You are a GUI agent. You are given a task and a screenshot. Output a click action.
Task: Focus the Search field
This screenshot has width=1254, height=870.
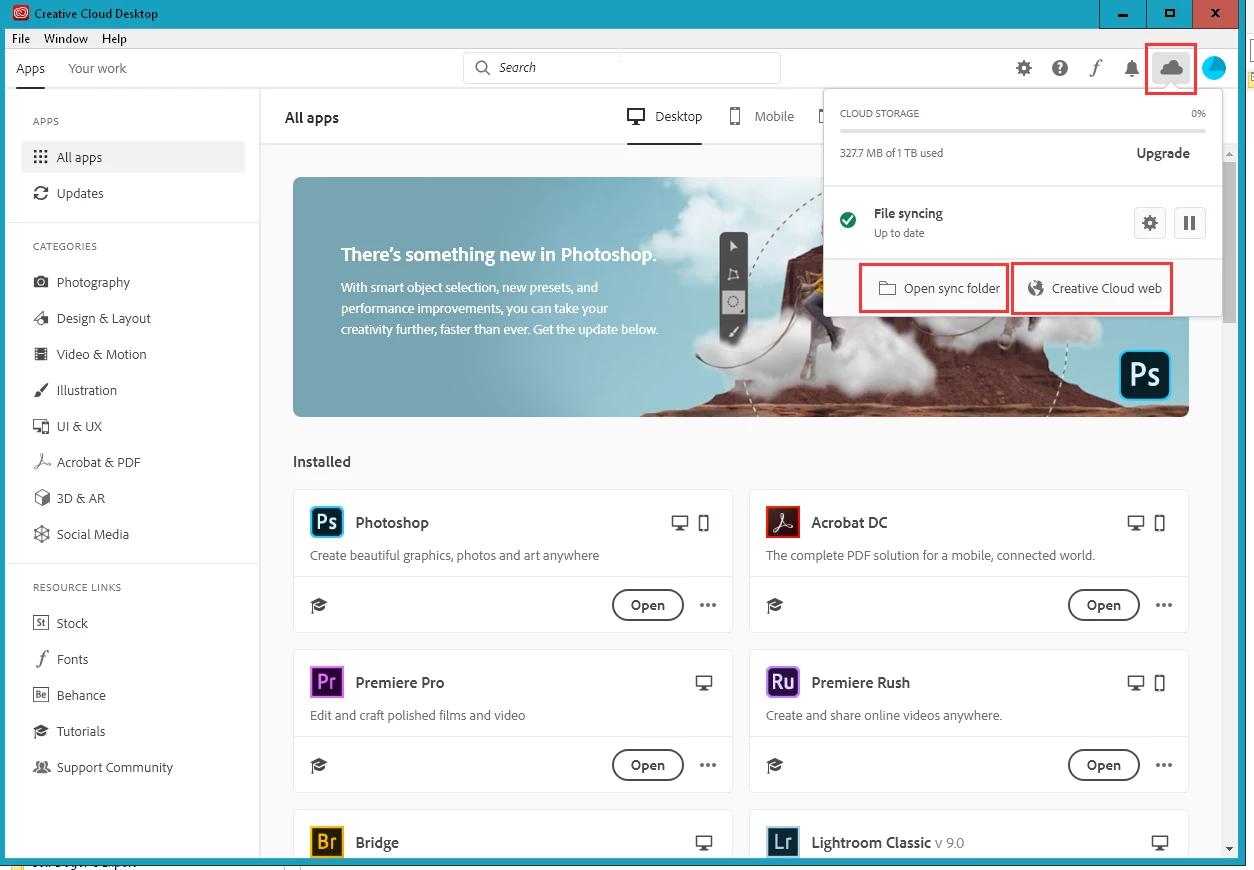tap(621, 68)
